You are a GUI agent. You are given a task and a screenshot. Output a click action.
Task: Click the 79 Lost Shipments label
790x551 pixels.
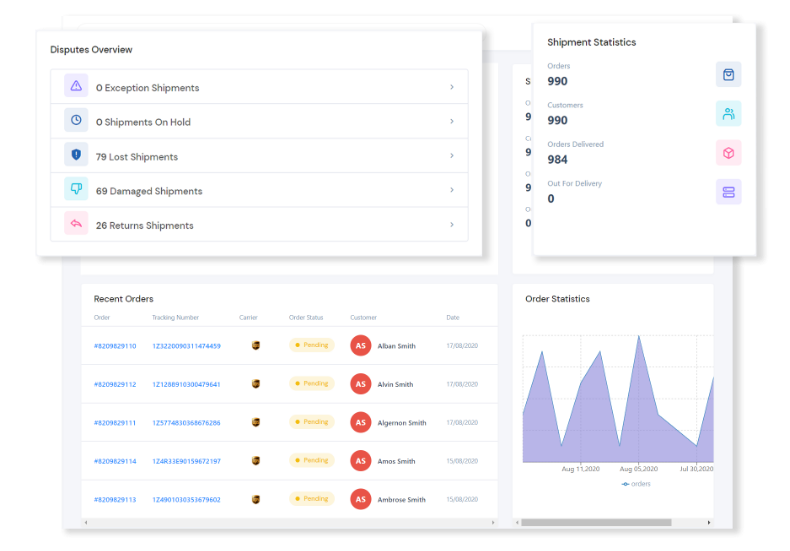tap(137, 157)
